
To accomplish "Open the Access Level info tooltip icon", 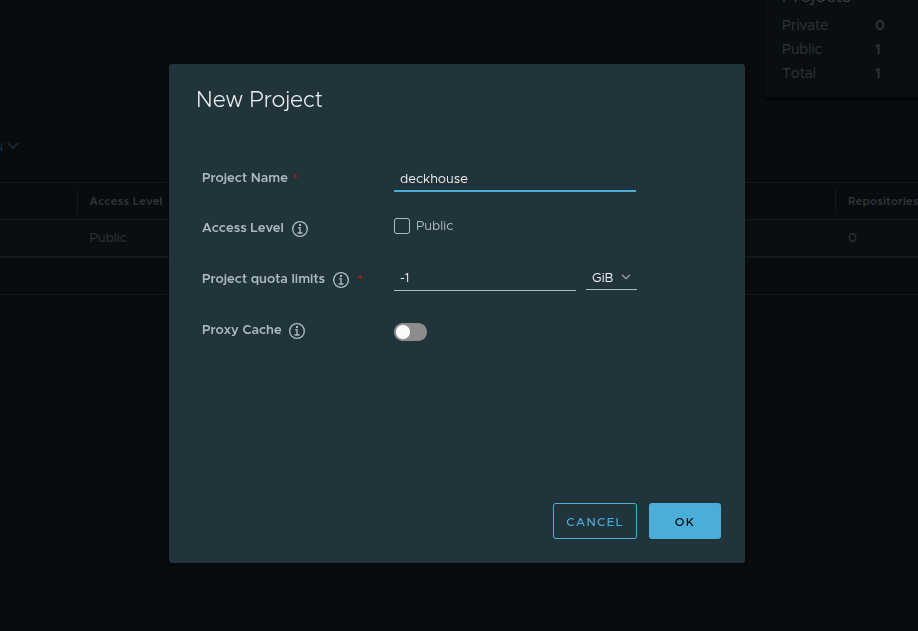I will click(x=299, y=228).
